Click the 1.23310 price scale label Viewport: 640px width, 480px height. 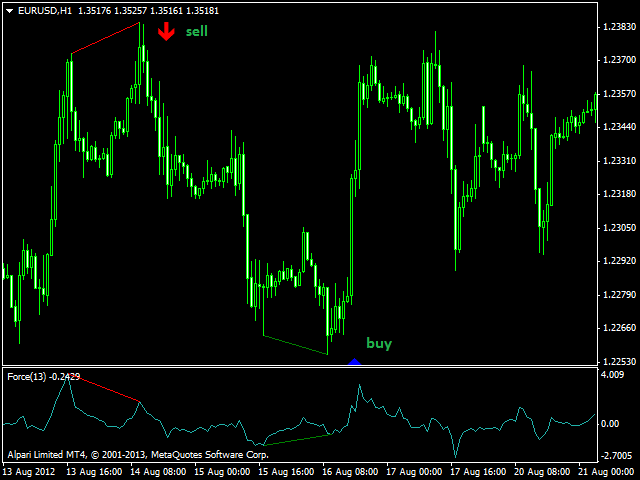(619, 161)
